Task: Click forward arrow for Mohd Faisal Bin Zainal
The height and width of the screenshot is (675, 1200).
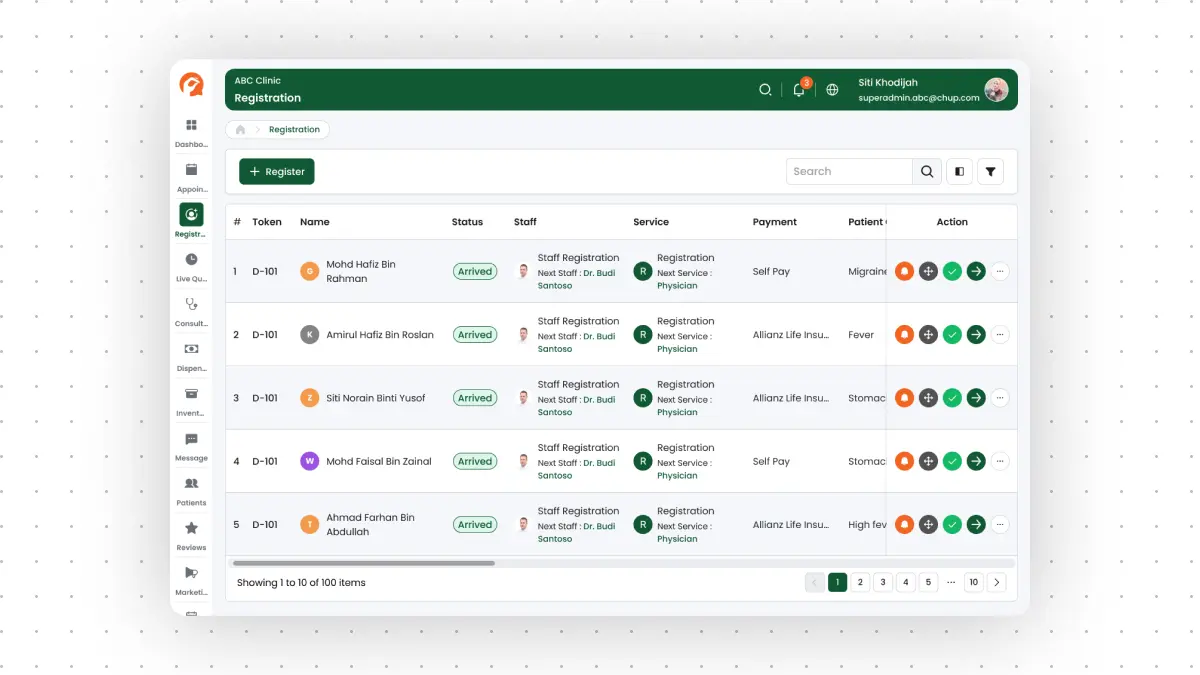Action: pyautogui.click(x=976, y=461)
